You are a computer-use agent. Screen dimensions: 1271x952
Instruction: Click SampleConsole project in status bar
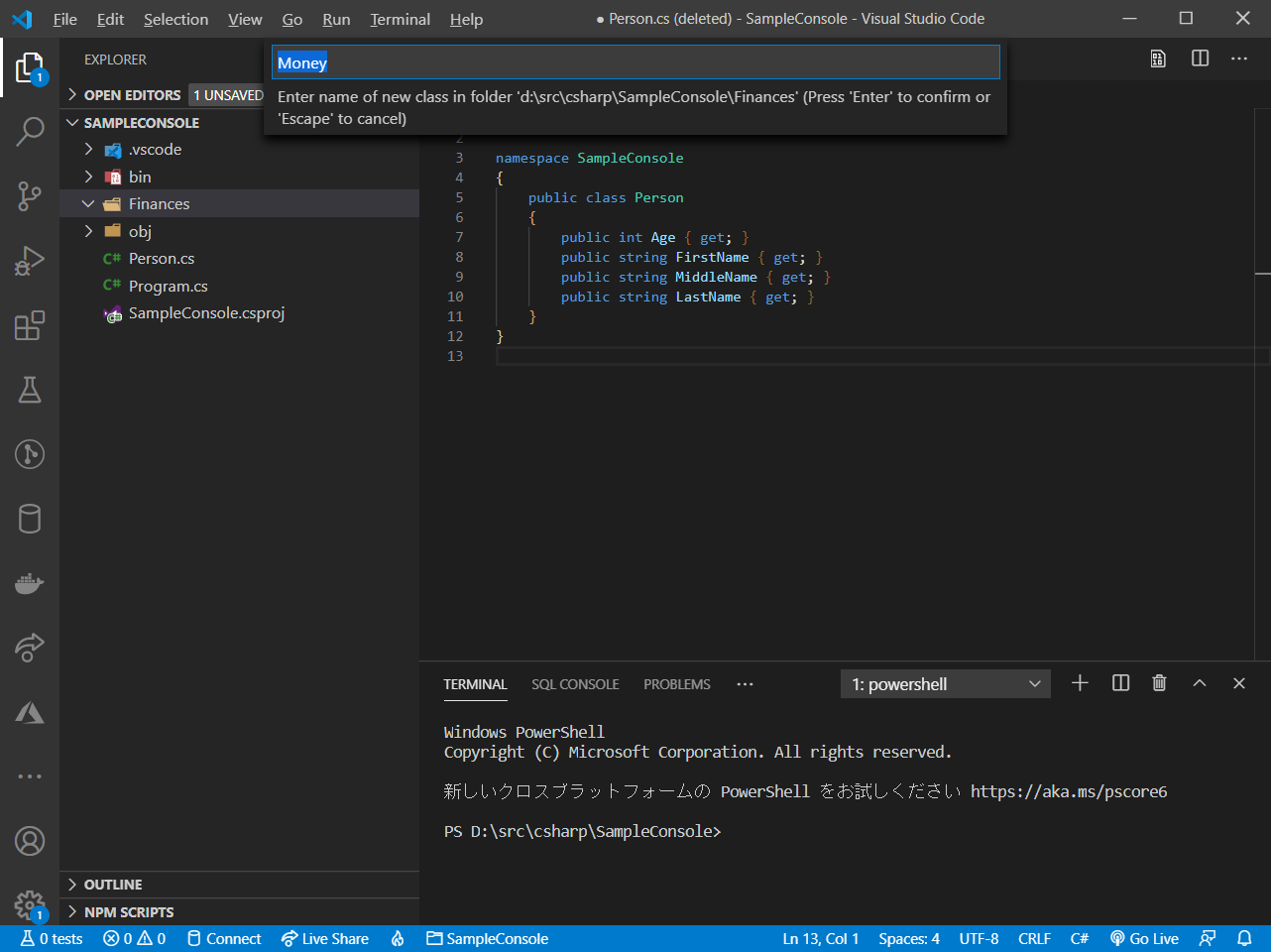tap(488, 938)
